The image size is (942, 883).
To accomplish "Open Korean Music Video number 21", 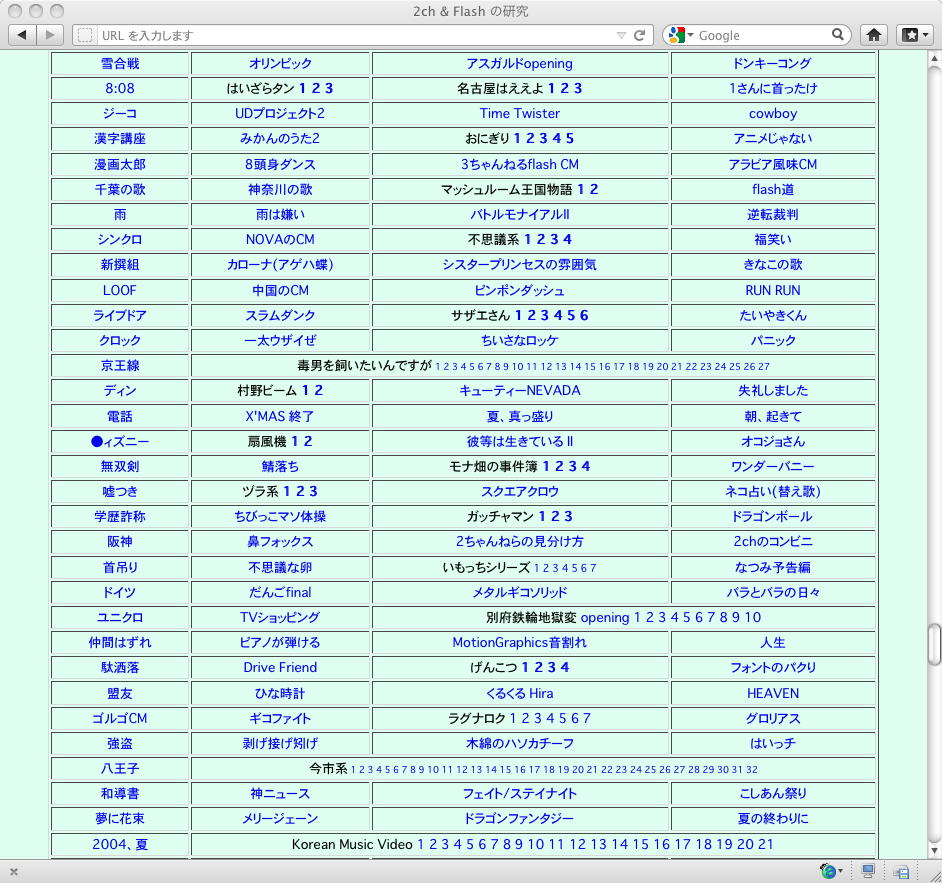I will 765,845.
